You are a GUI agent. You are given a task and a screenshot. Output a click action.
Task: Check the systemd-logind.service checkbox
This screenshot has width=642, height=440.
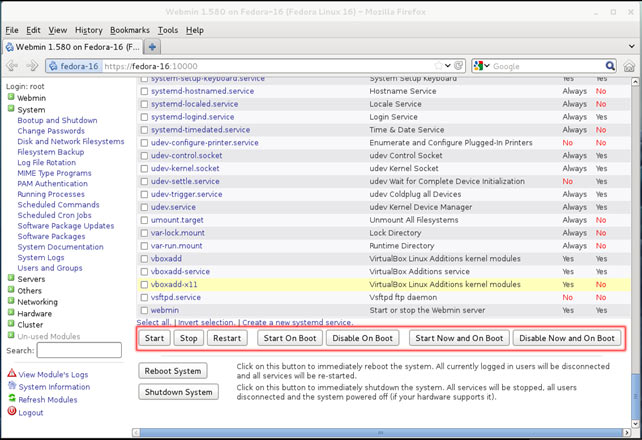tap(144, 117)
